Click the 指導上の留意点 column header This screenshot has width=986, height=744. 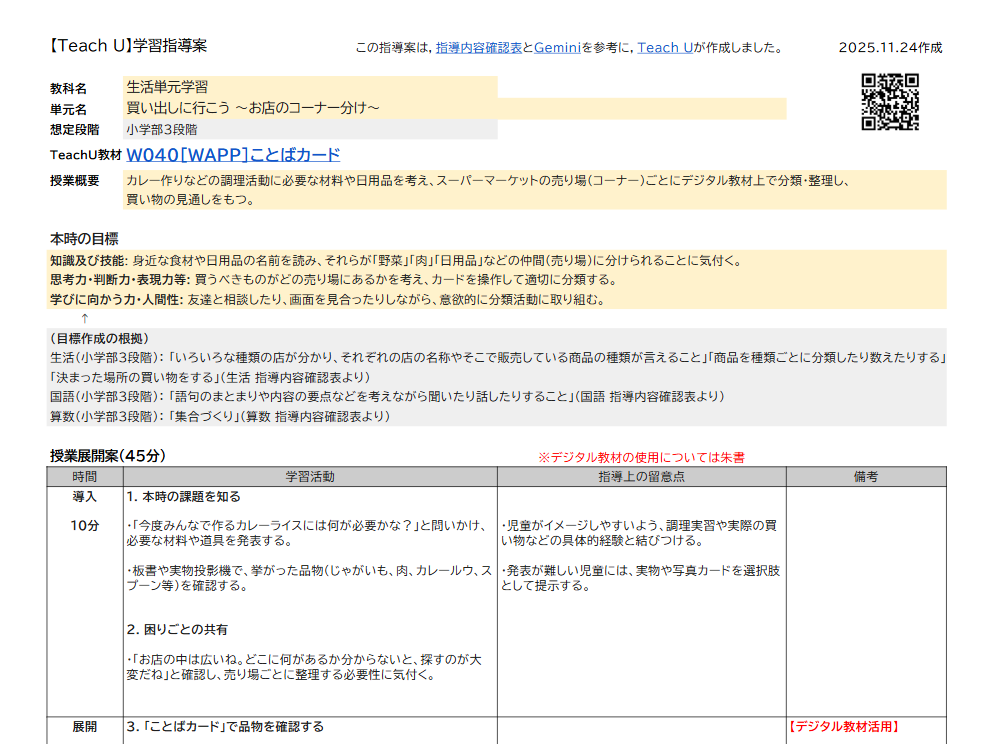(x=641, y=477)
